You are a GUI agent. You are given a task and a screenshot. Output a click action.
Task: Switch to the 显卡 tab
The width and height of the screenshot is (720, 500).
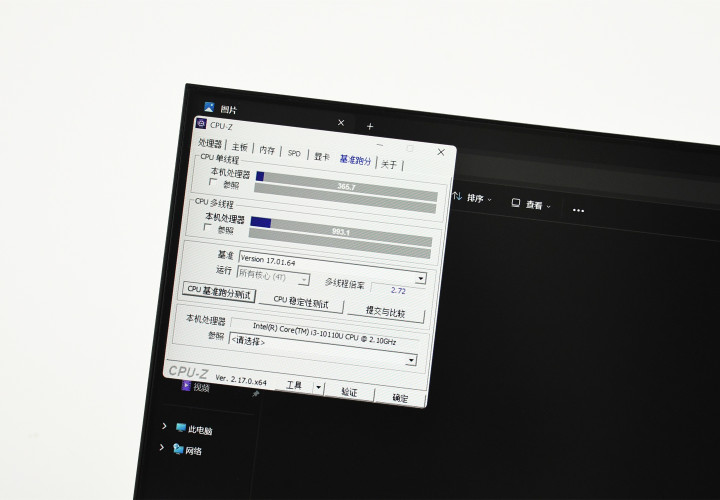pyautogui.click(x=322, y=157)
